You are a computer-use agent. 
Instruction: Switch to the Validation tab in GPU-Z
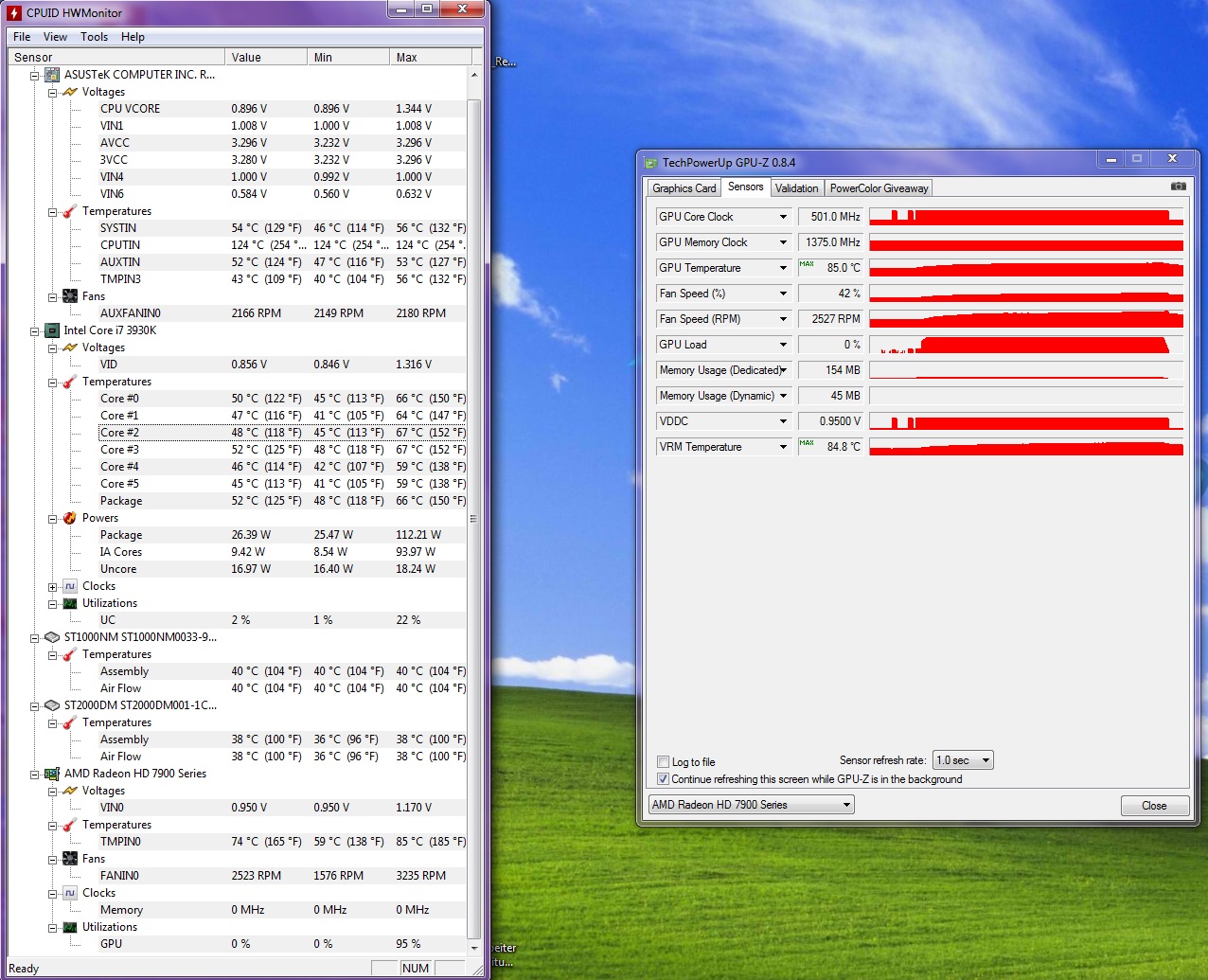pos(796,188)
